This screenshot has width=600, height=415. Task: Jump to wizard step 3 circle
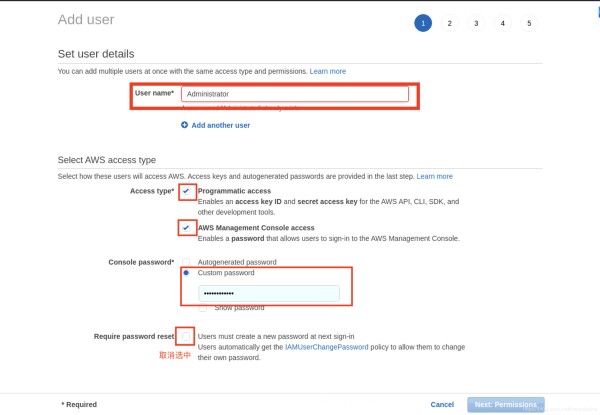(476, 23)
